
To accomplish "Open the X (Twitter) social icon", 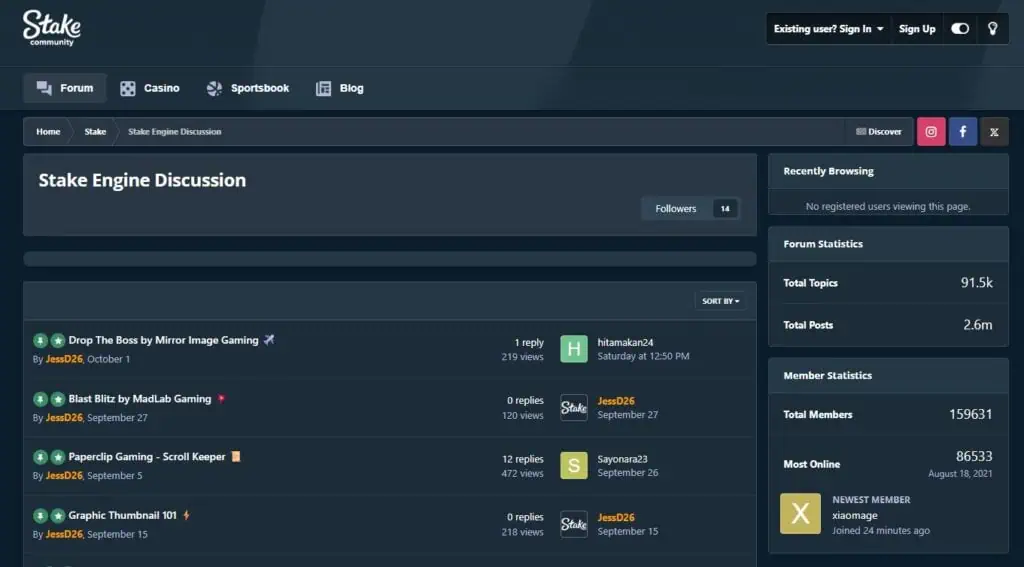I will [993, 132].
